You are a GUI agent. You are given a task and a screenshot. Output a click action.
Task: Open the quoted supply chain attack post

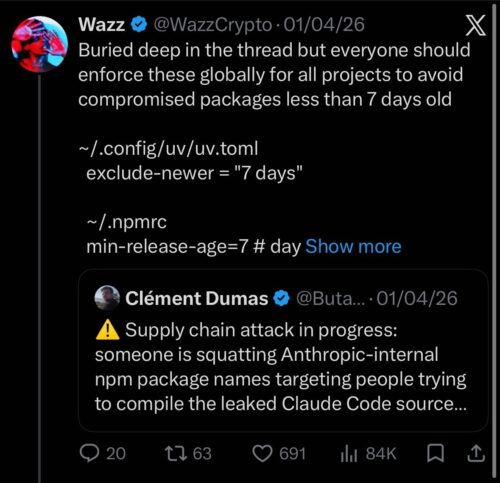pos(283,350)
